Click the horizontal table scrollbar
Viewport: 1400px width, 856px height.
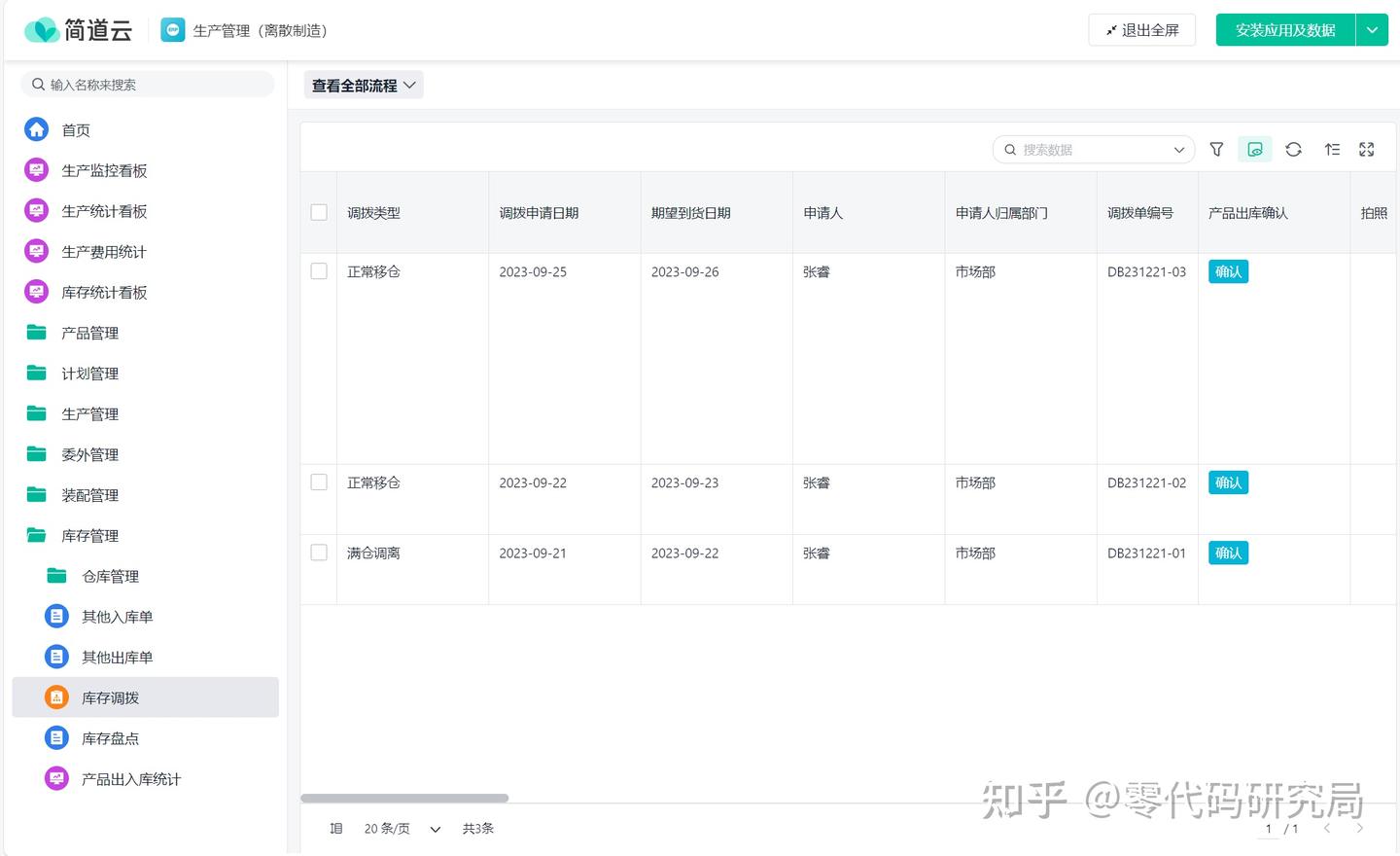(x=404, y=798)
